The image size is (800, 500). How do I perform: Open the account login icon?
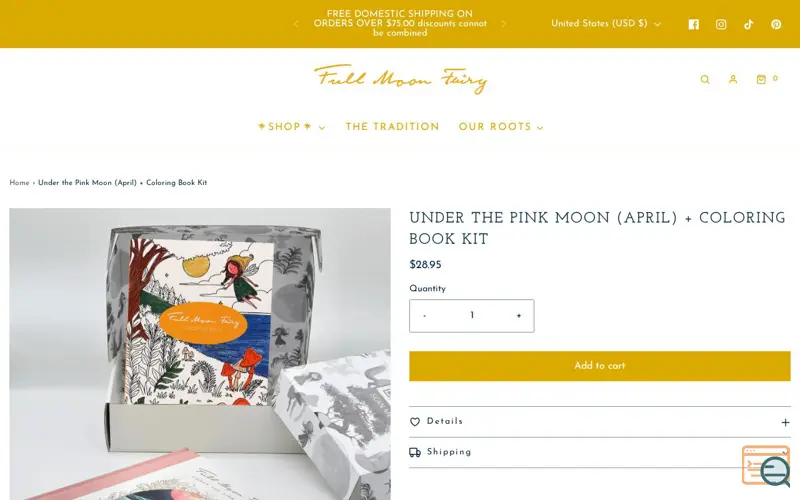[x=733, y=79]
